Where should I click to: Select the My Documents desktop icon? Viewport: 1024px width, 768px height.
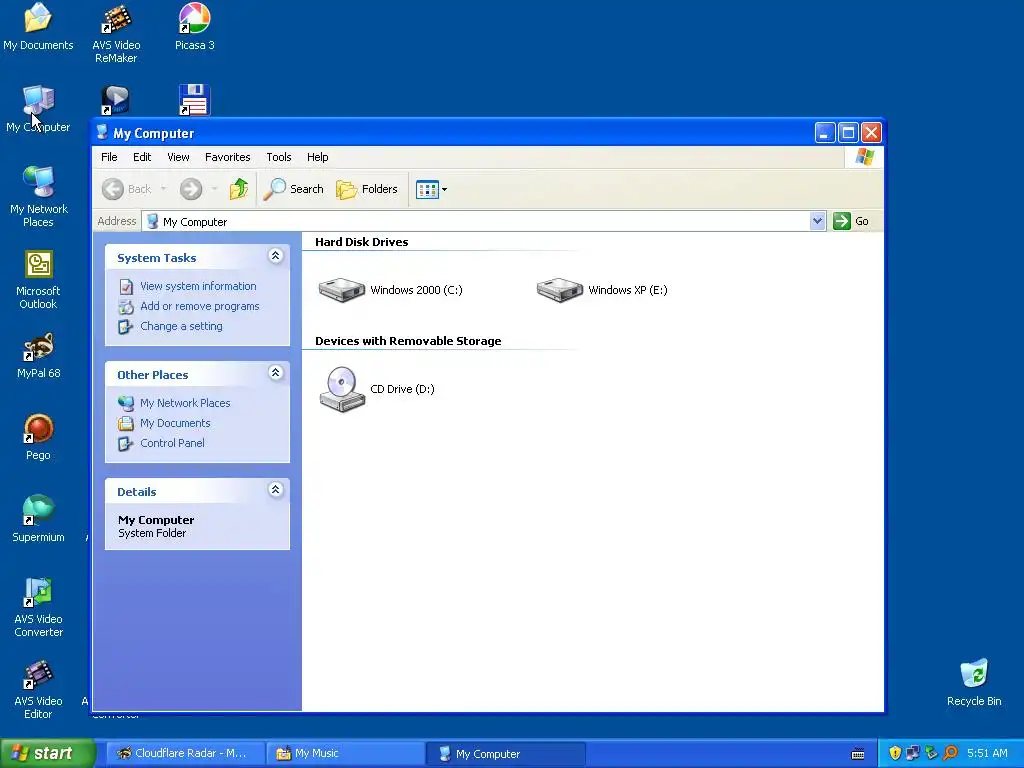click(x=38, y=27)
